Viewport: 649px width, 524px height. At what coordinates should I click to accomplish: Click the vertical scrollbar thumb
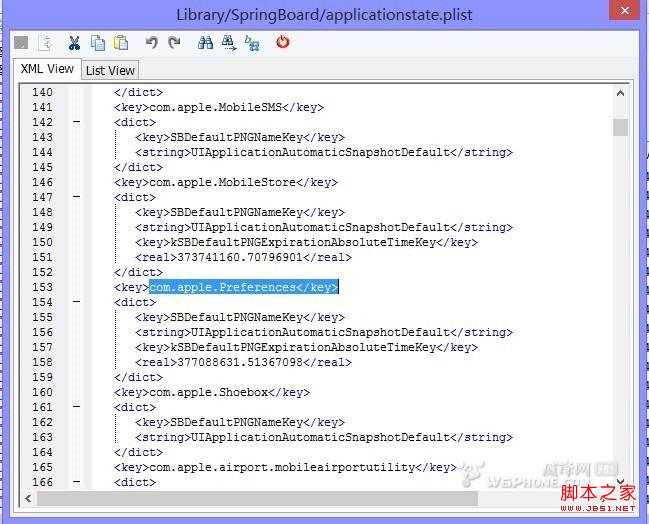pos(620,127)
